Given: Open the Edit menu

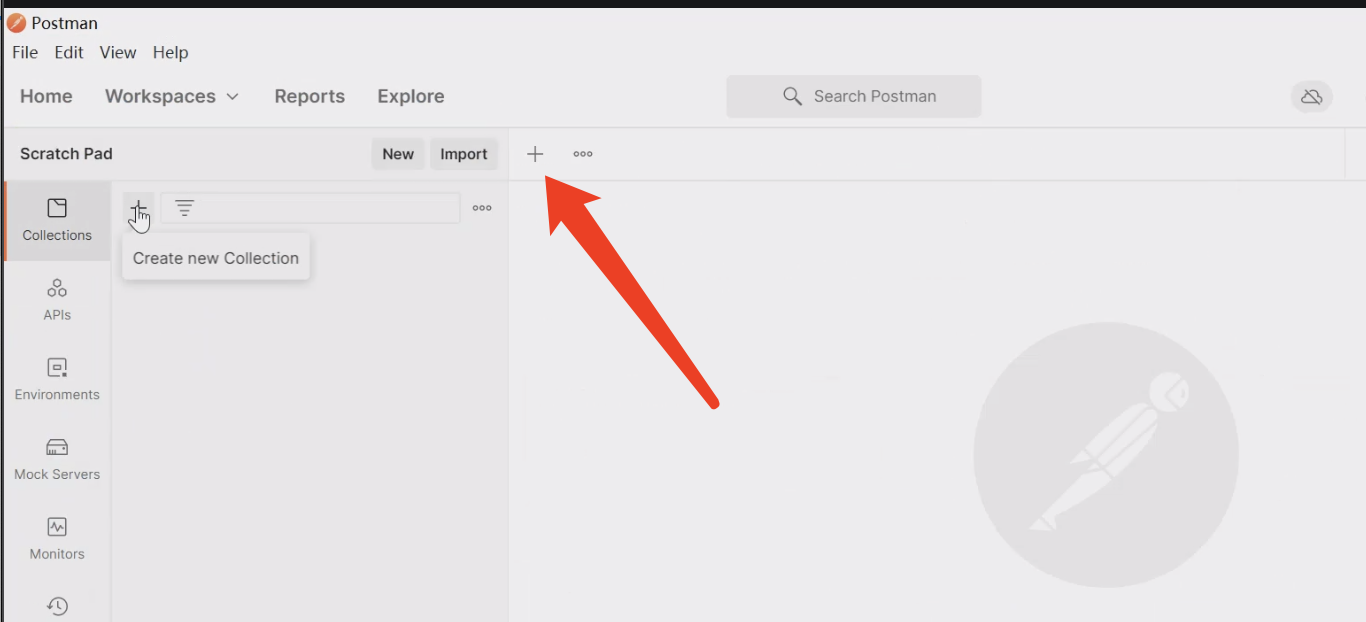Looking at the screenshot, I should [69, 53].
